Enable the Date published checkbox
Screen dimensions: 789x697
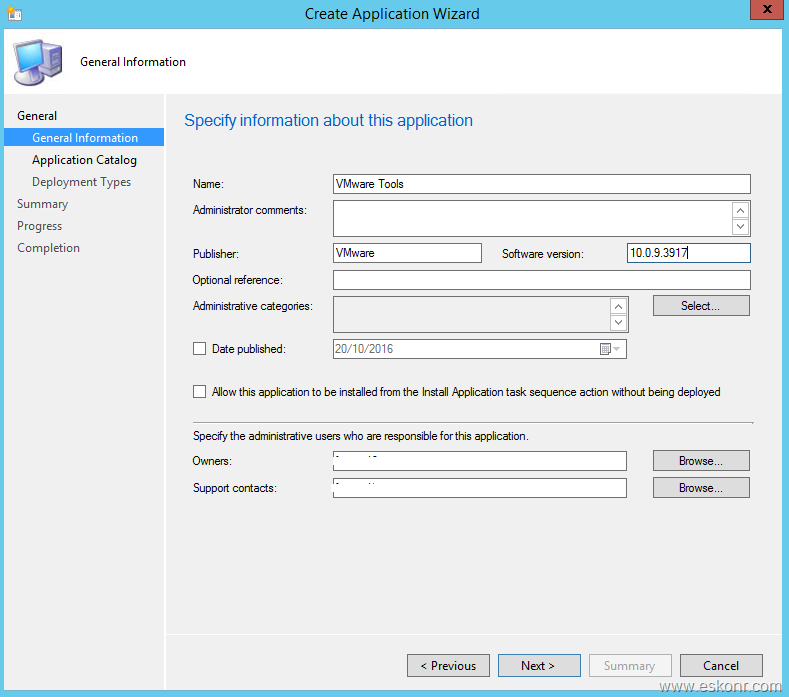pyautogui.click(x=199, y=349)
